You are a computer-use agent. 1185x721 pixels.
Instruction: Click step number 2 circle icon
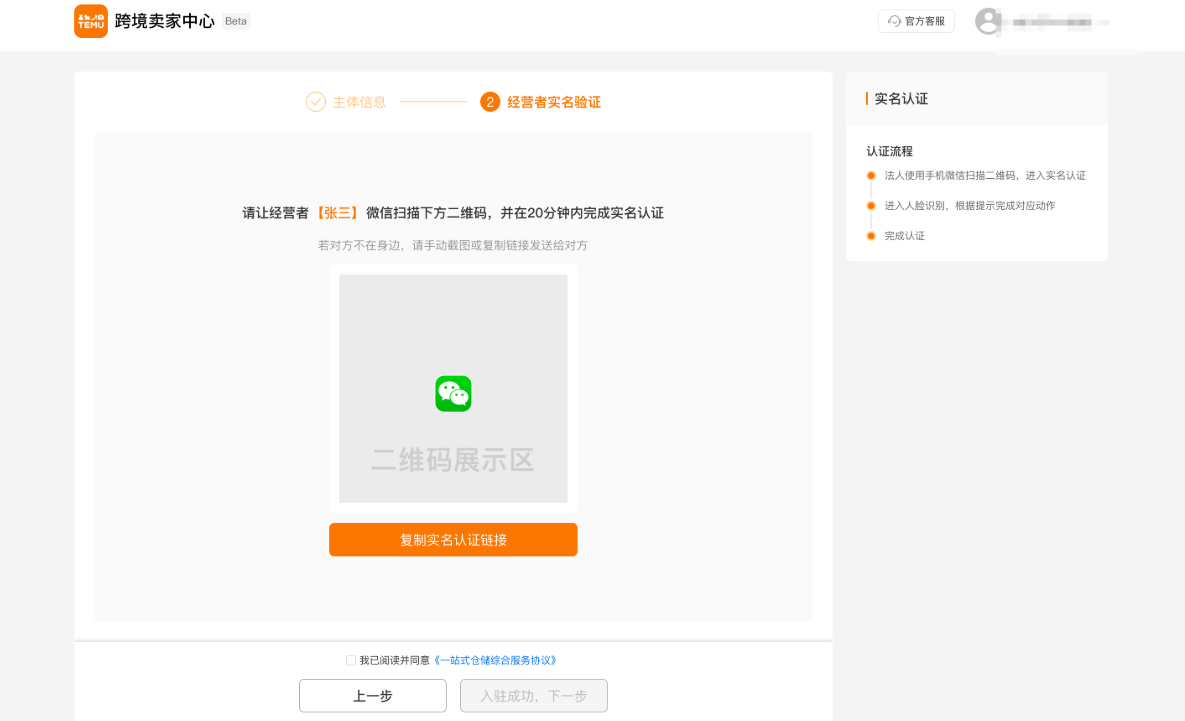pyautogui.click(x=490, y=102)
